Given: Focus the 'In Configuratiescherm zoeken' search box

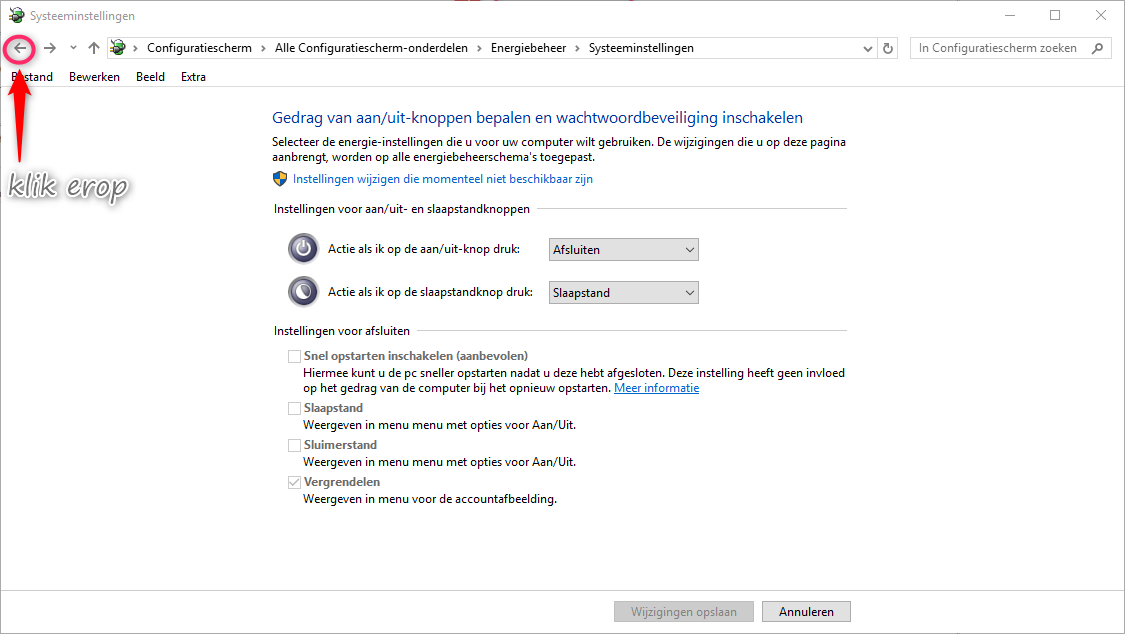Looking at the screenshot, I should [1010, 48].
